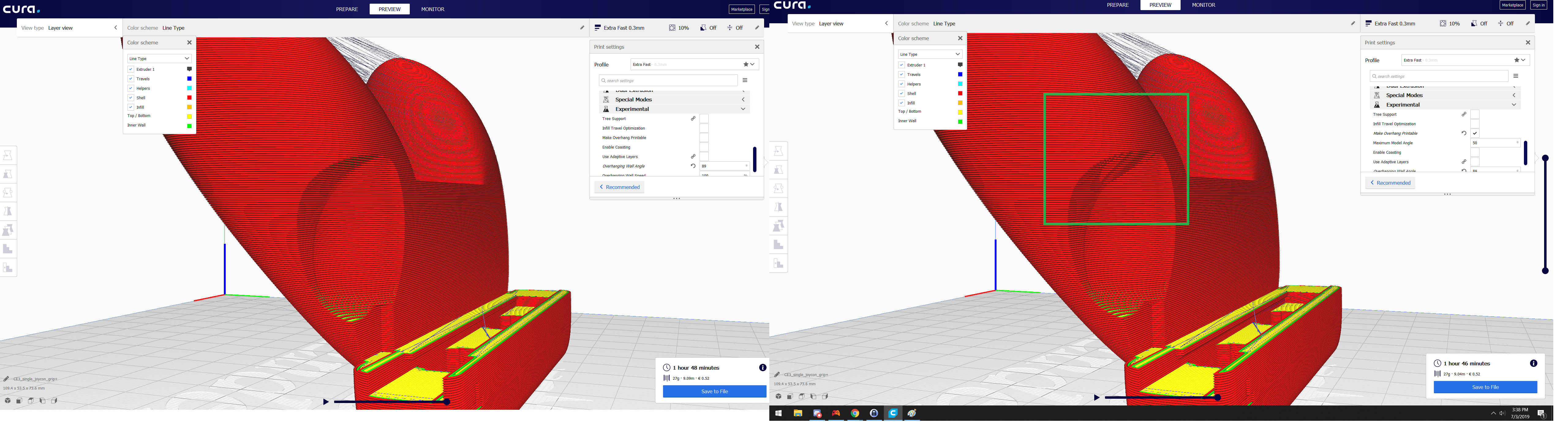Select the Rotate tool in left window toolbar
1568x441 pixels.
8,193
